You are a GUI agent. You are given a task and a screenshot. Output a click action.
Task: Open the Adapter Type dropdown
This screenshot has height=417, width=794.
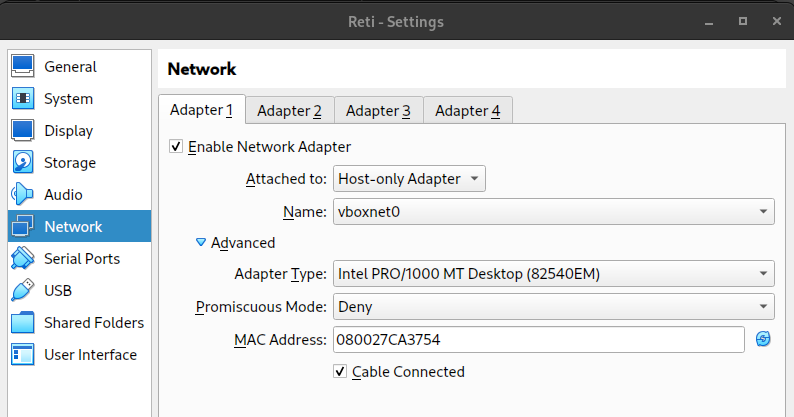tap(553, 273)
